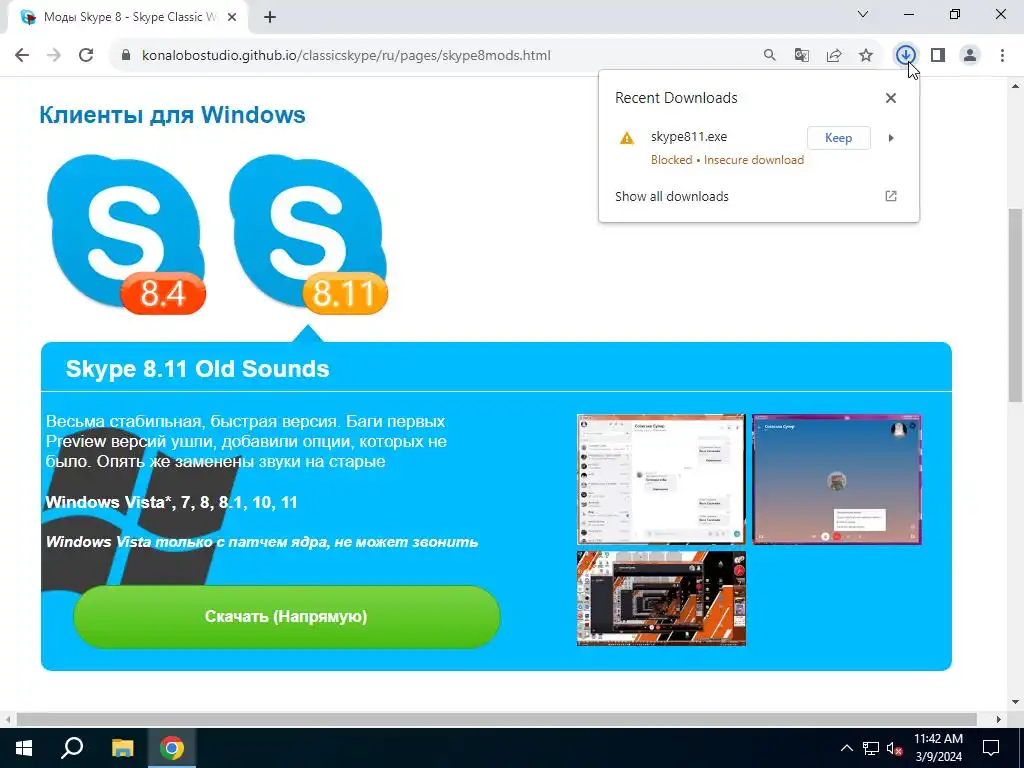
Task: Keep the blocked skype811.exe download
Action: [839, 138]
